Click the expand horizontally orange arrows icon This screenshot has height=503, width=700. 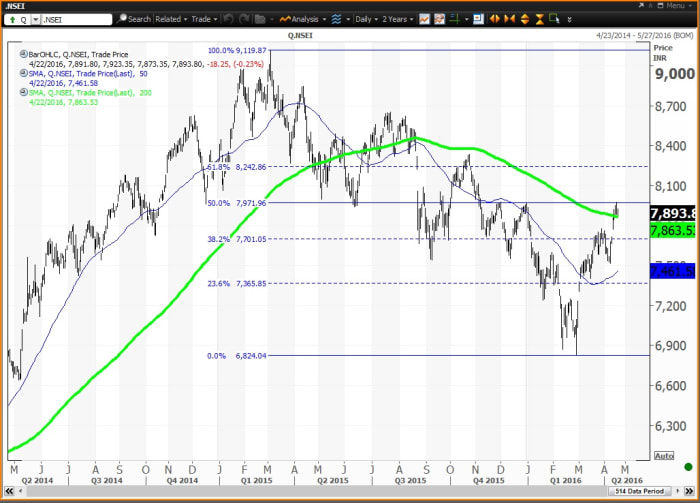494,19
